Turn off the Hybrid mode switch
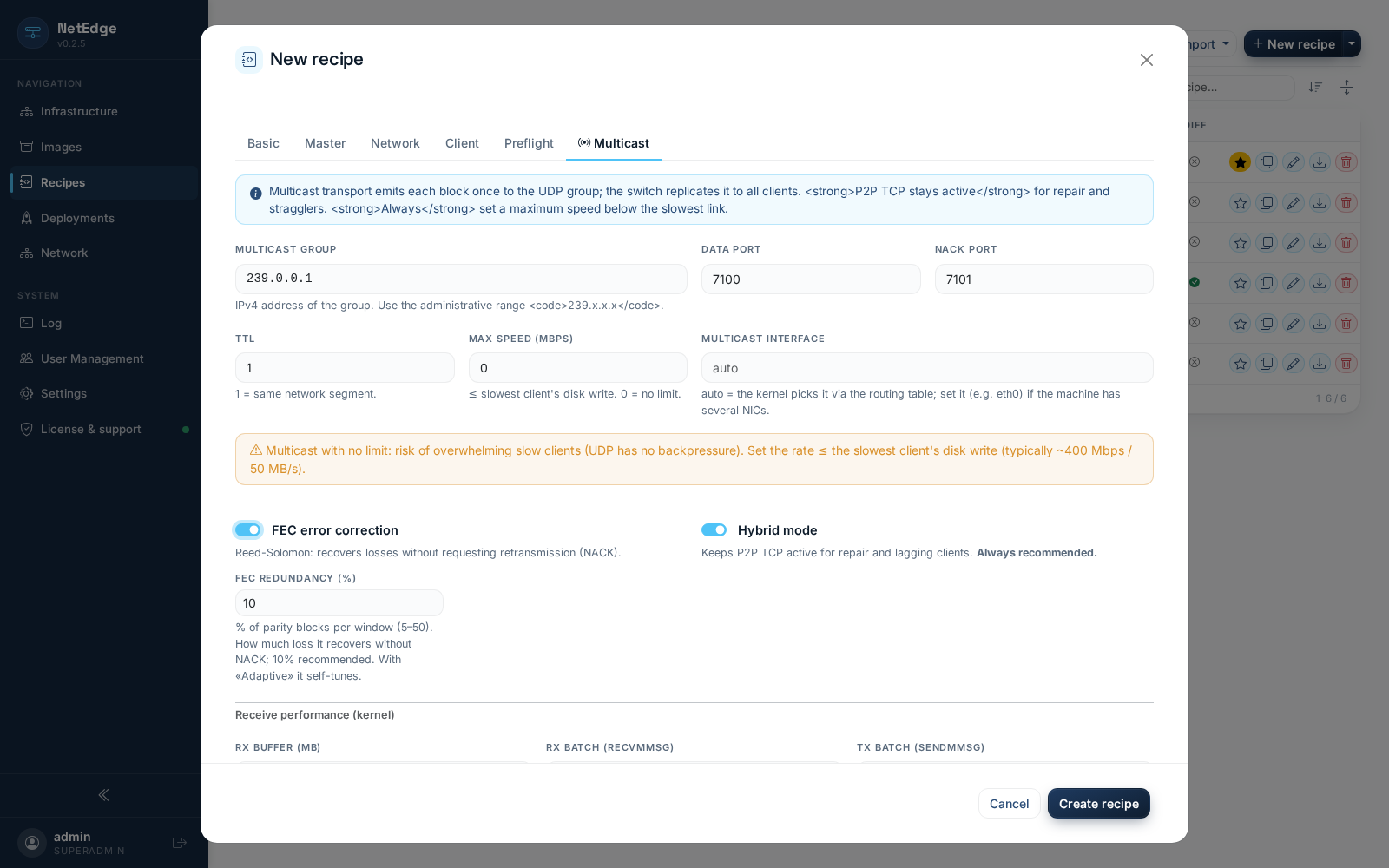The width and height of the screenshot is (1389, 868). [714, 530]
